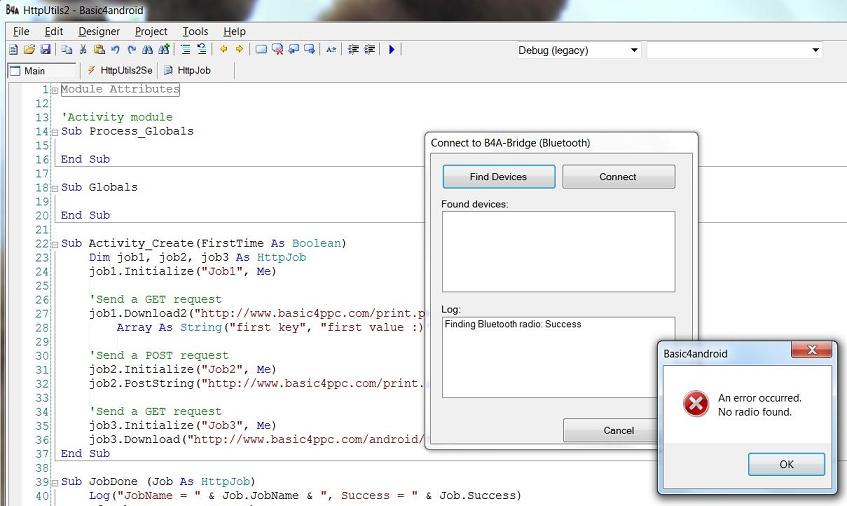Click 'job2.Initialize("Job2", Me)' code line
Screen dimensions: 847x506
pyautogui.click(x=183, y=369)
